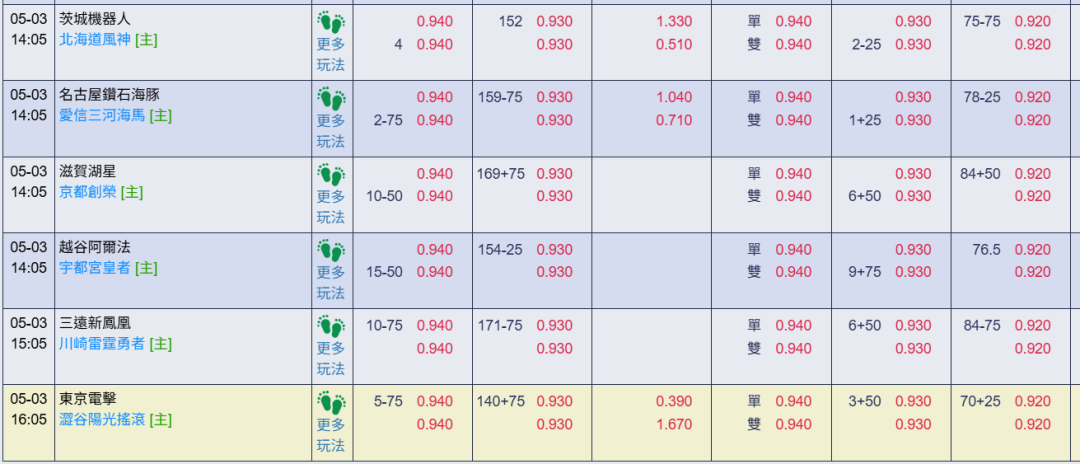The width and height of the screenshot is (1080, 464).
Task: Select team 川崎雷霆勇者
Action: point(103,344)
